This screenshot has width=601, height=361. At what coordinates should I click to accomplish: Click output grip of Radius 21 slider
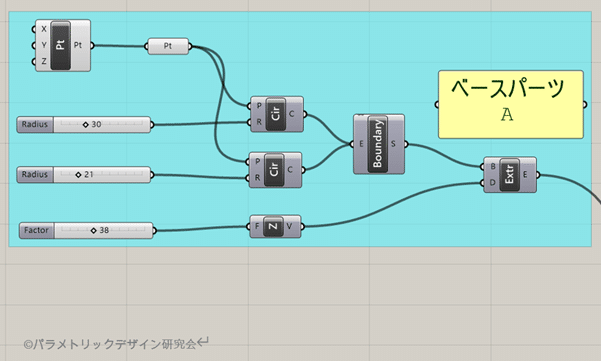[x=153, y=175]
